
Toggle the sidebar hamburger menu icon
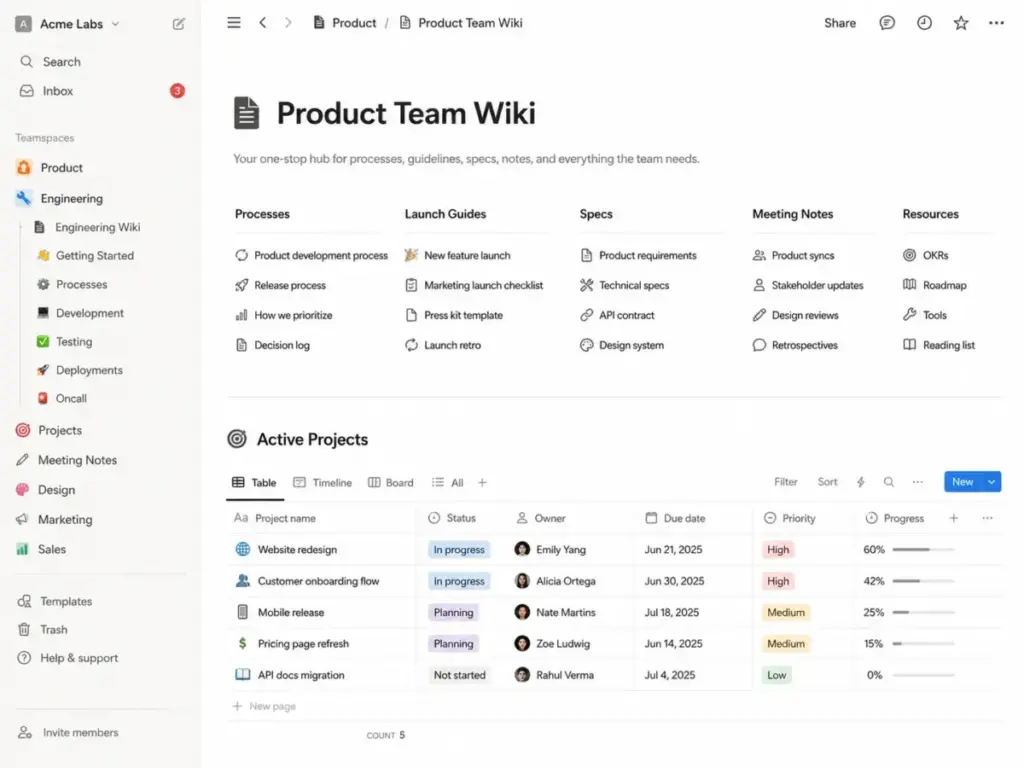234,23
